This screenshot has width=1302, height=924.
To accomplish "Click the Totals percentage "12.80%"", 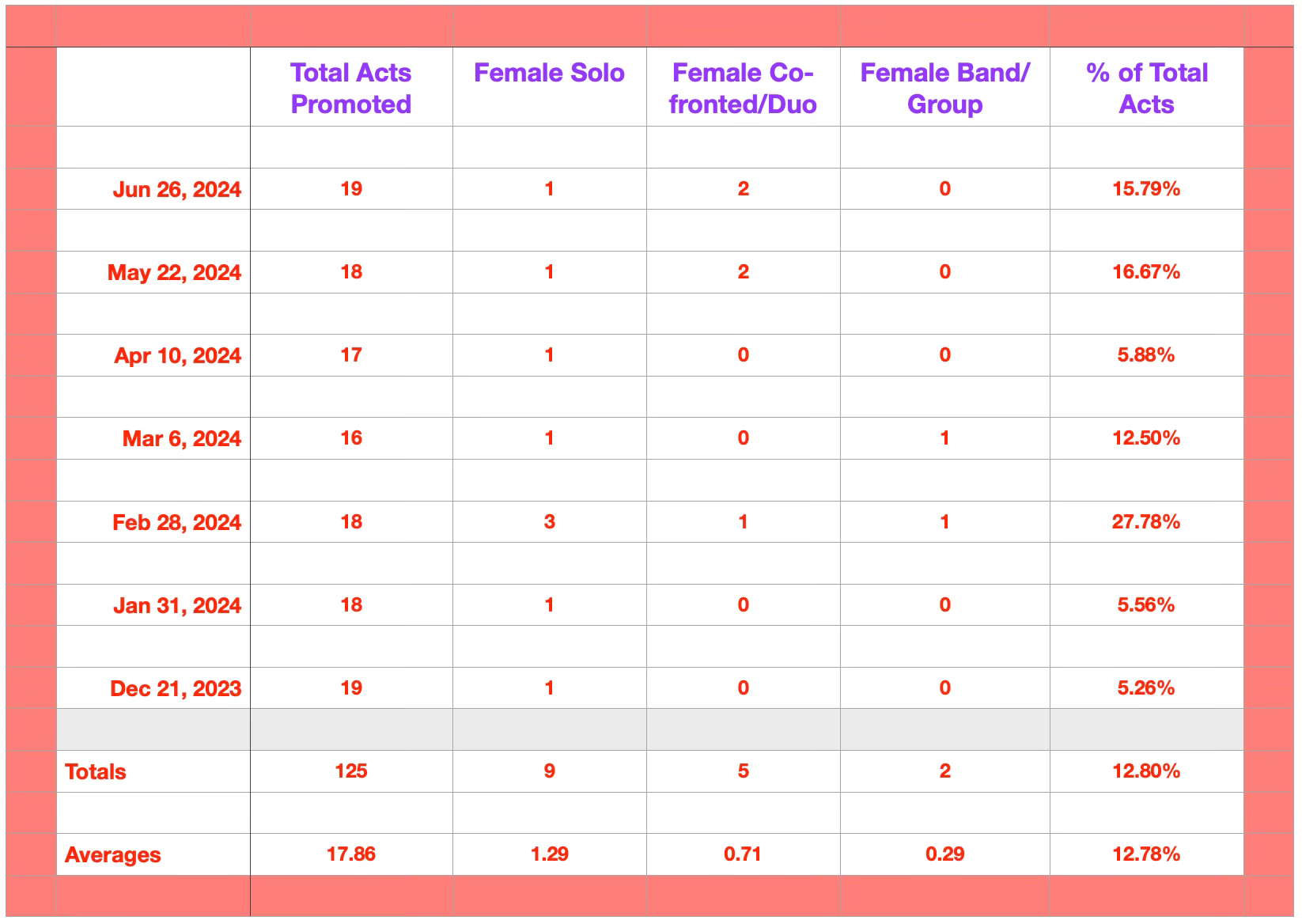I will [x=1146, y=771].
